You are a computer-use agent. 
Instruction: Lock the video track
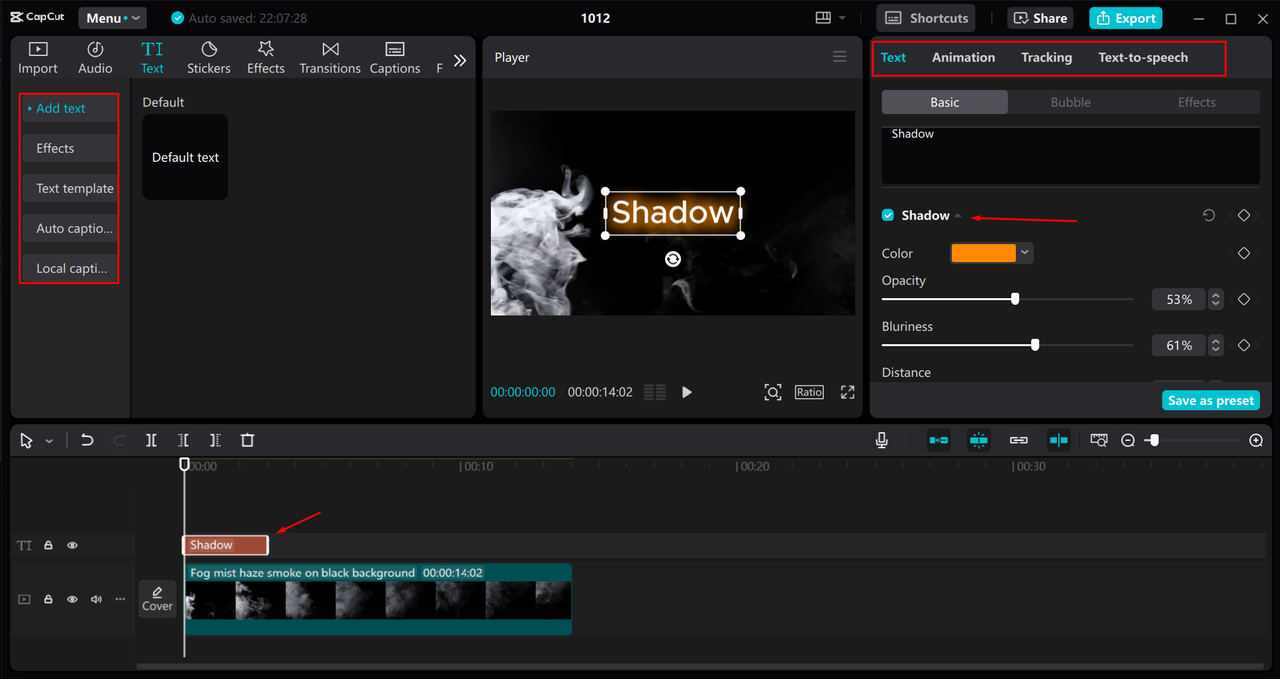[x=48, y=599]
